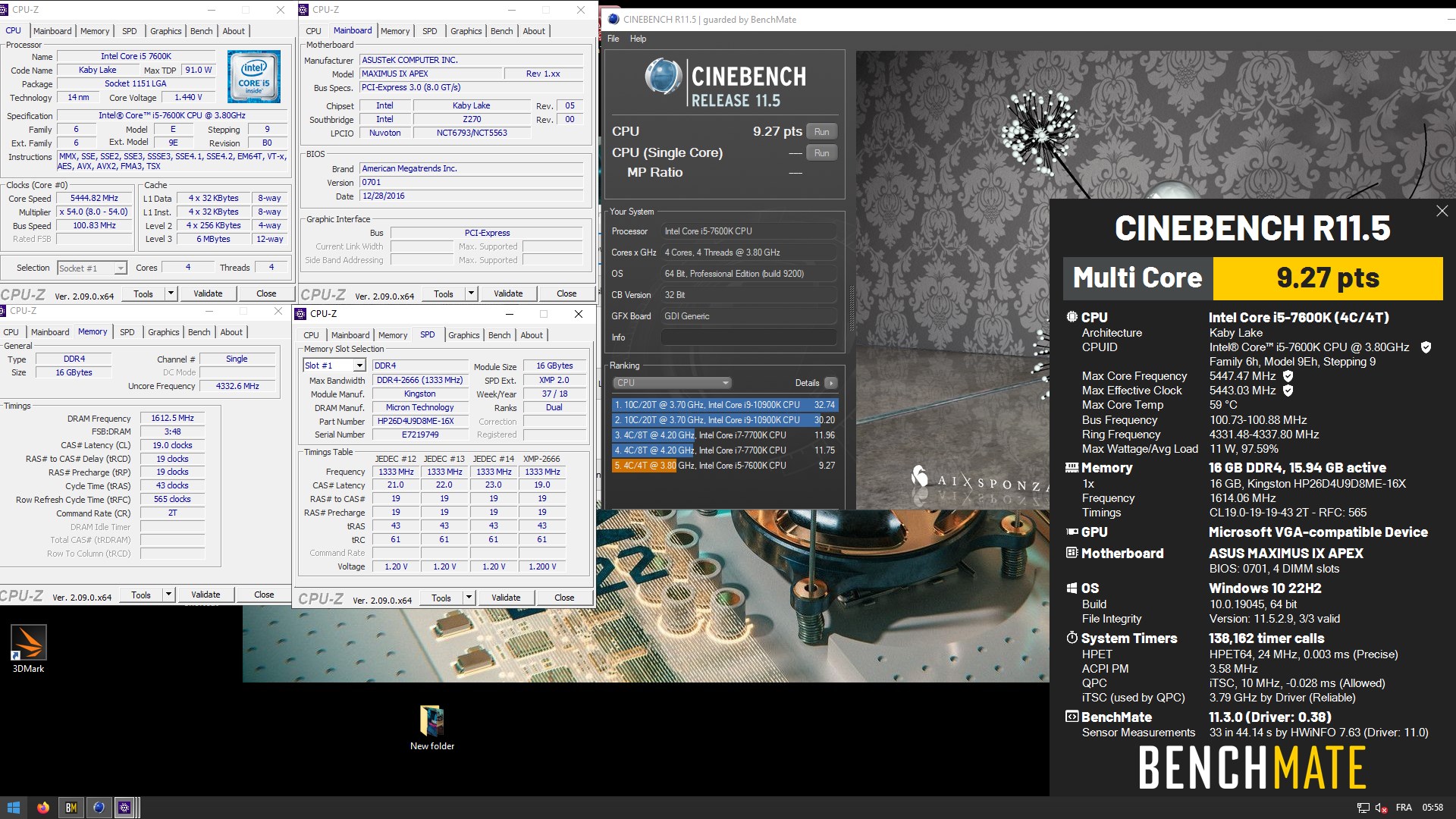
Task: Open the network icon in system tray
Action: click(x=1363, y=808)
